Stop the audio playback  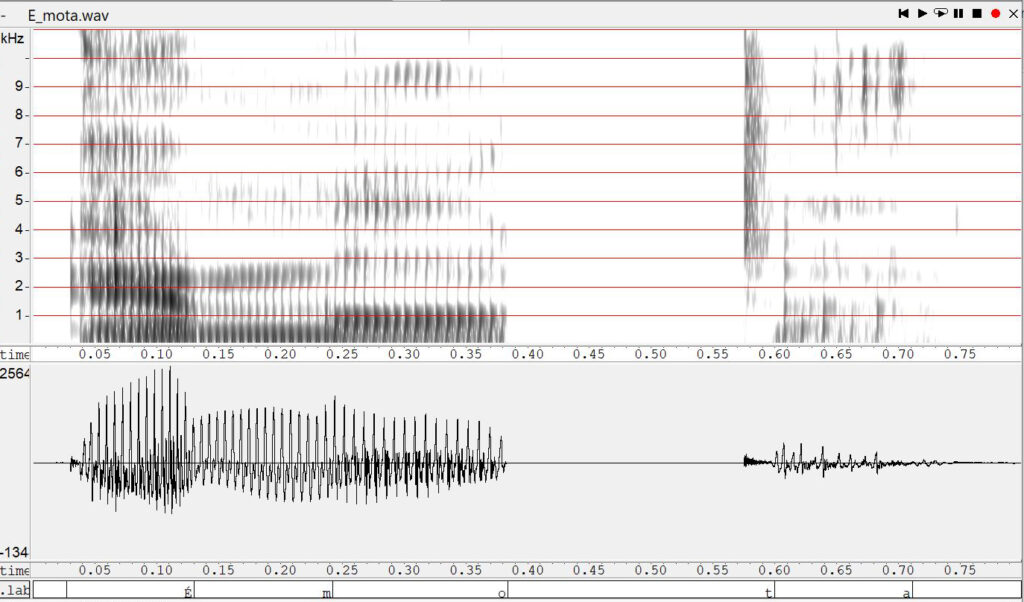976,13
